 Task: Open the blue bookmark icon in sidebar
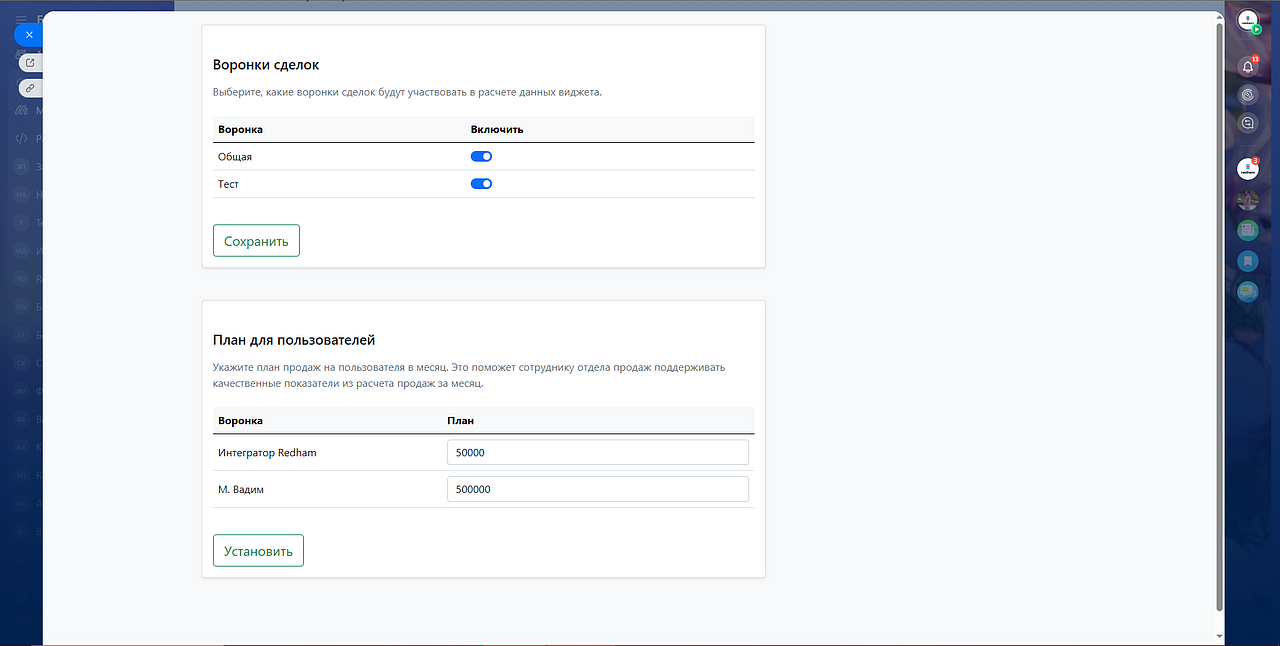point(1247,261)
